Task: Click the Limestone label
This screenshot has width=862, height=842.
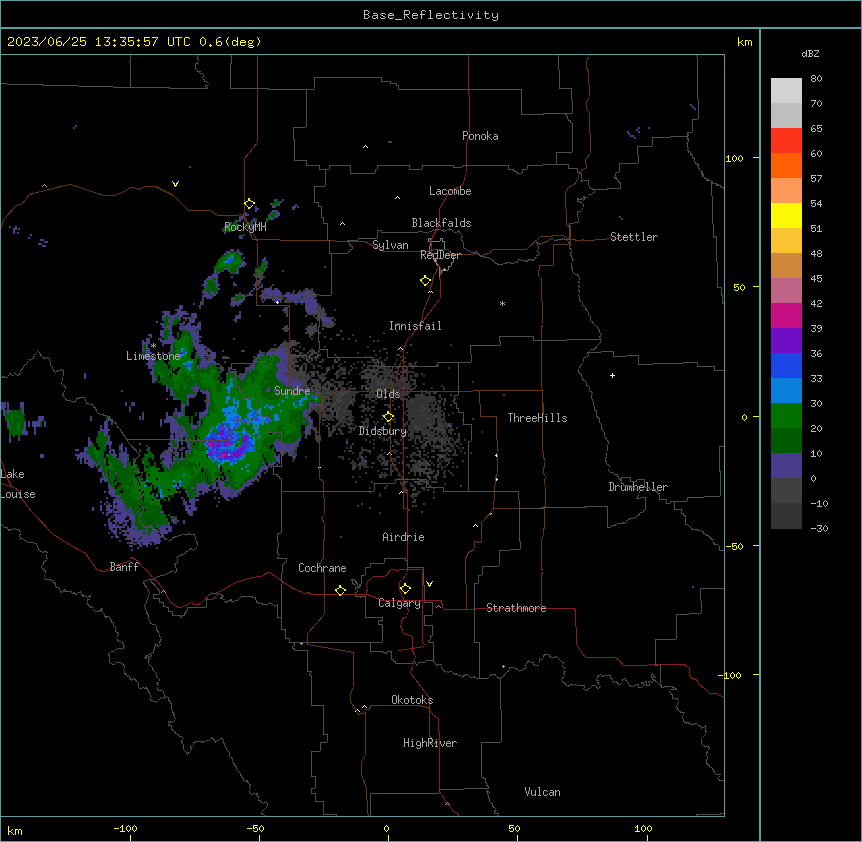Action: click(153, 356)
